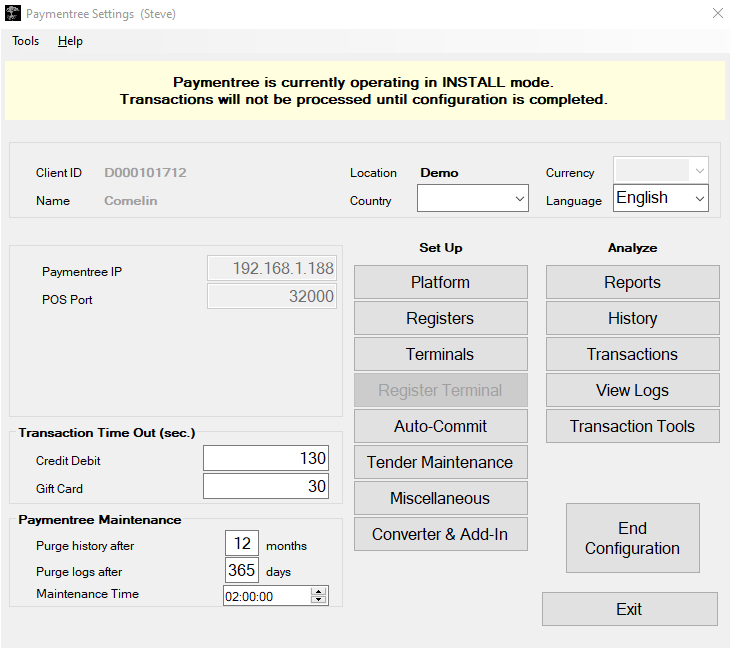Click the End Configuration button
This screenshot has height=649, width=731.
point(633,538)
